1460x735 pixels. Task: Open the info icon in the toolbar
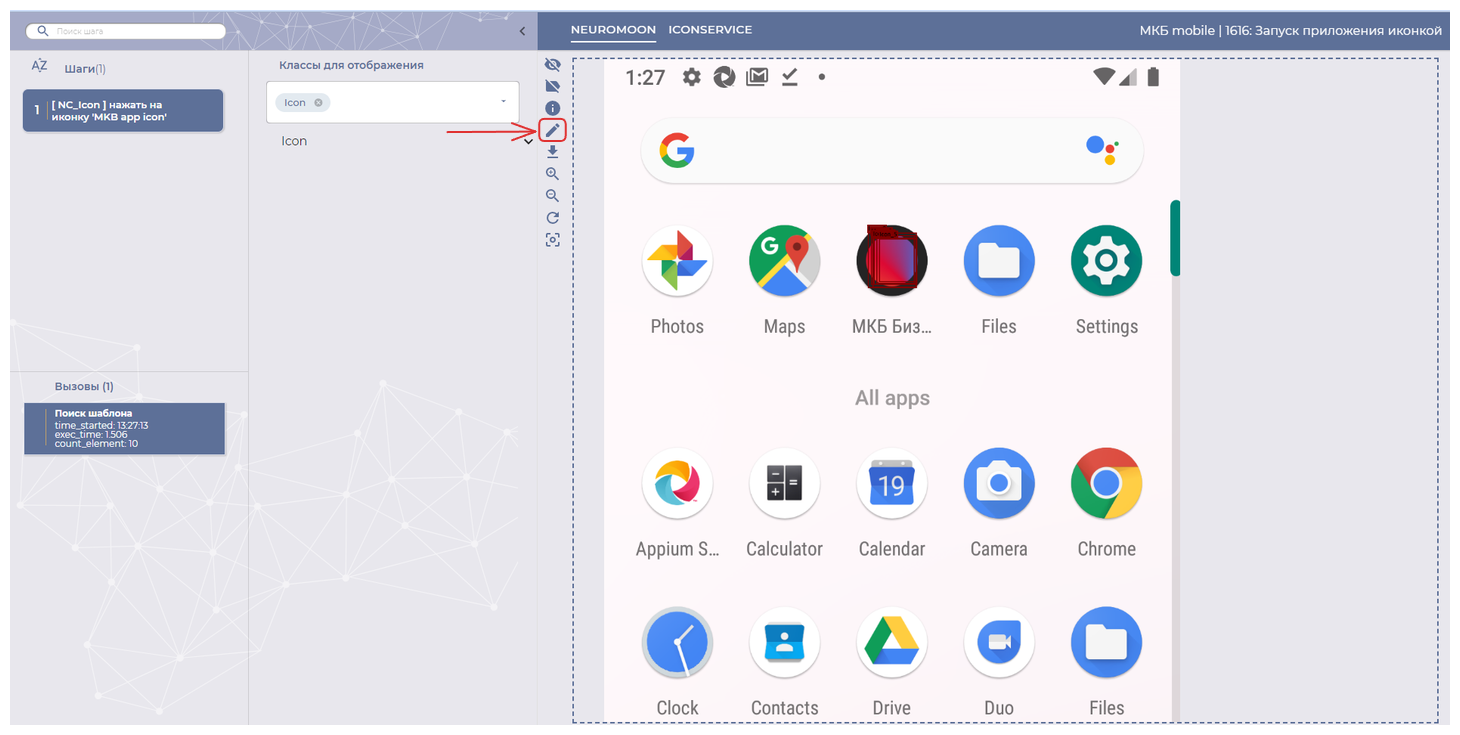(552, 108)
